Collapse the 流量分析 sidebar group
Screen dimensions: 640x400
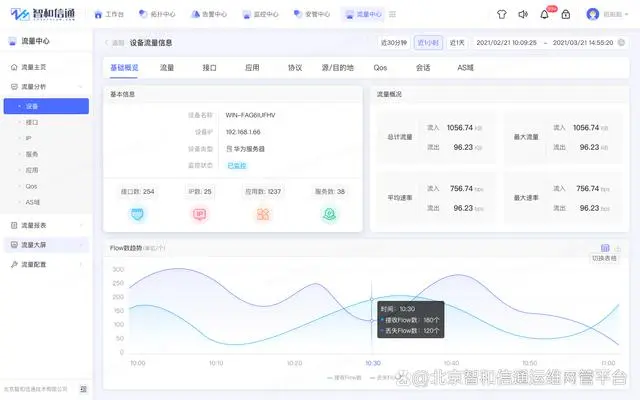coord(80,87)
